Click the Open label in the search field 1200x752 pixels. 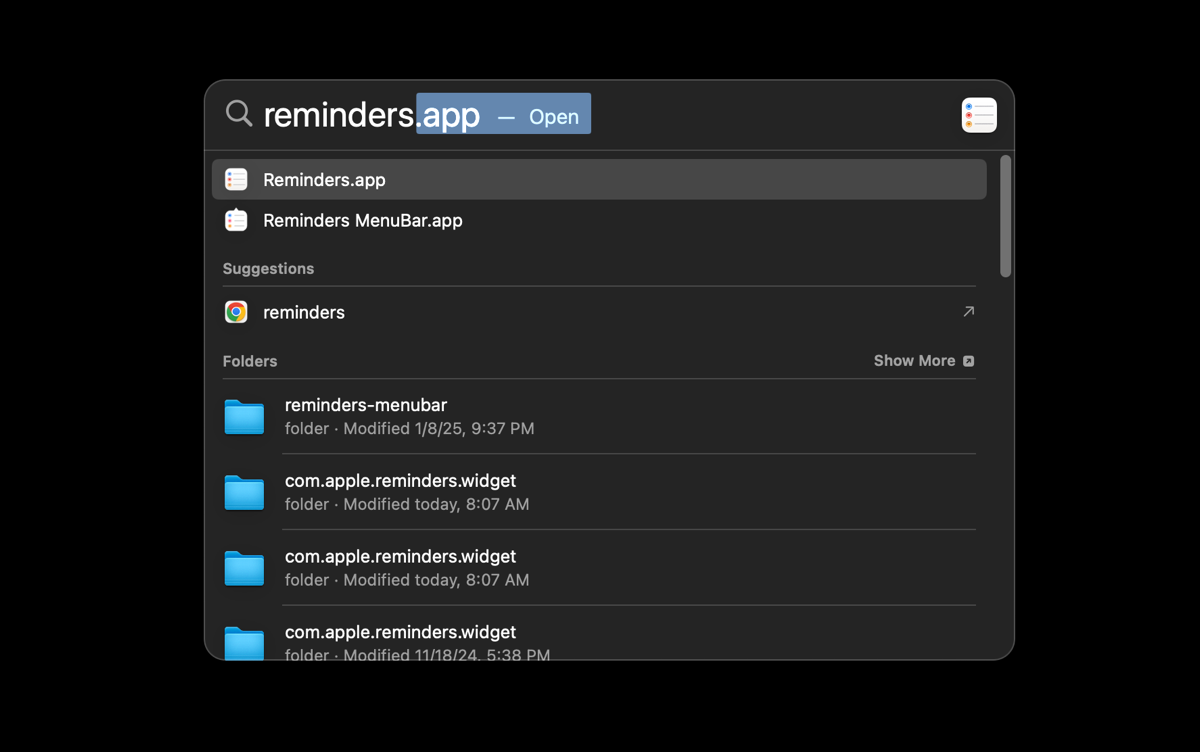click(554, 116)
